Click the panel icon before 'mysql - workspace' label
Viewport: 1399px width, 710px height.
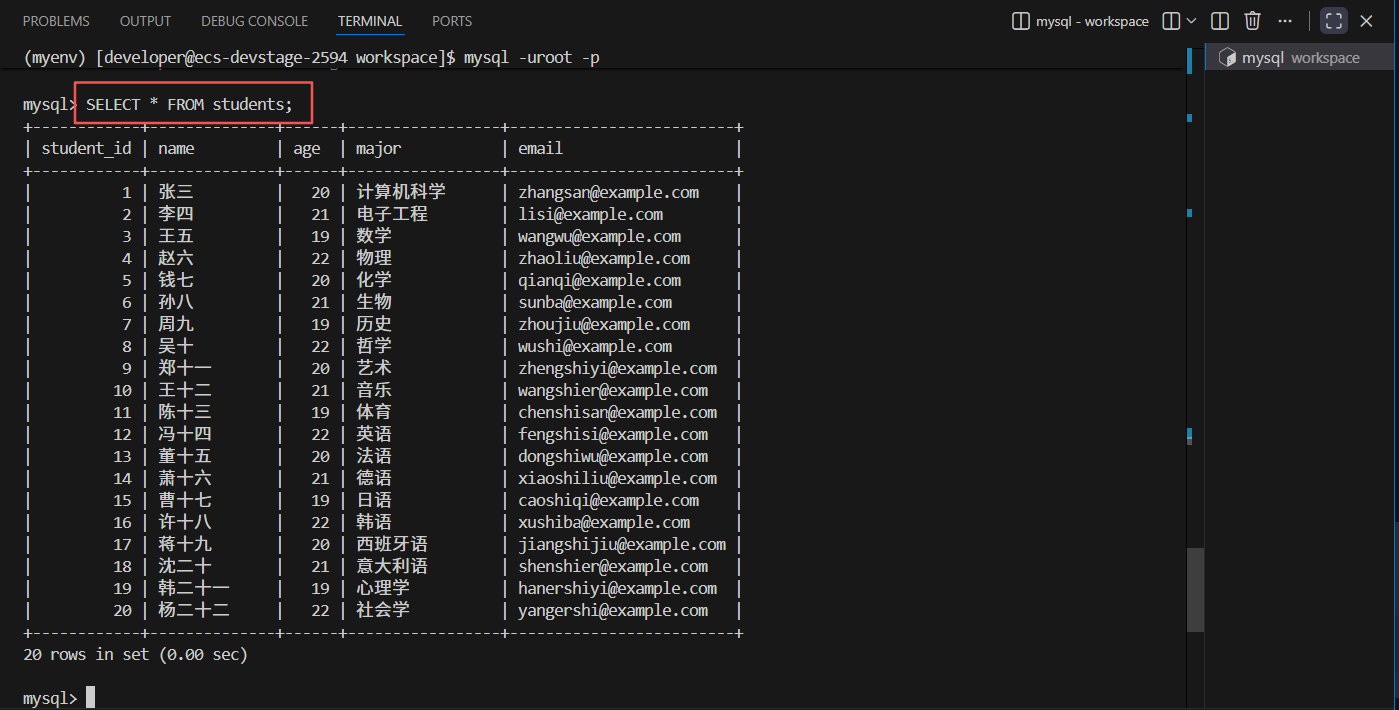(1021, 21)
